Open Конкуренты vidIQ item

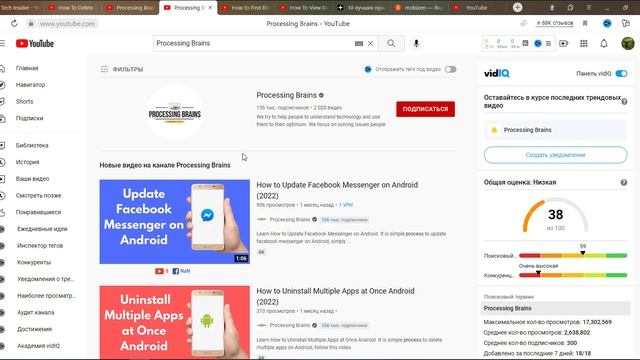click(x=34, y=262)
